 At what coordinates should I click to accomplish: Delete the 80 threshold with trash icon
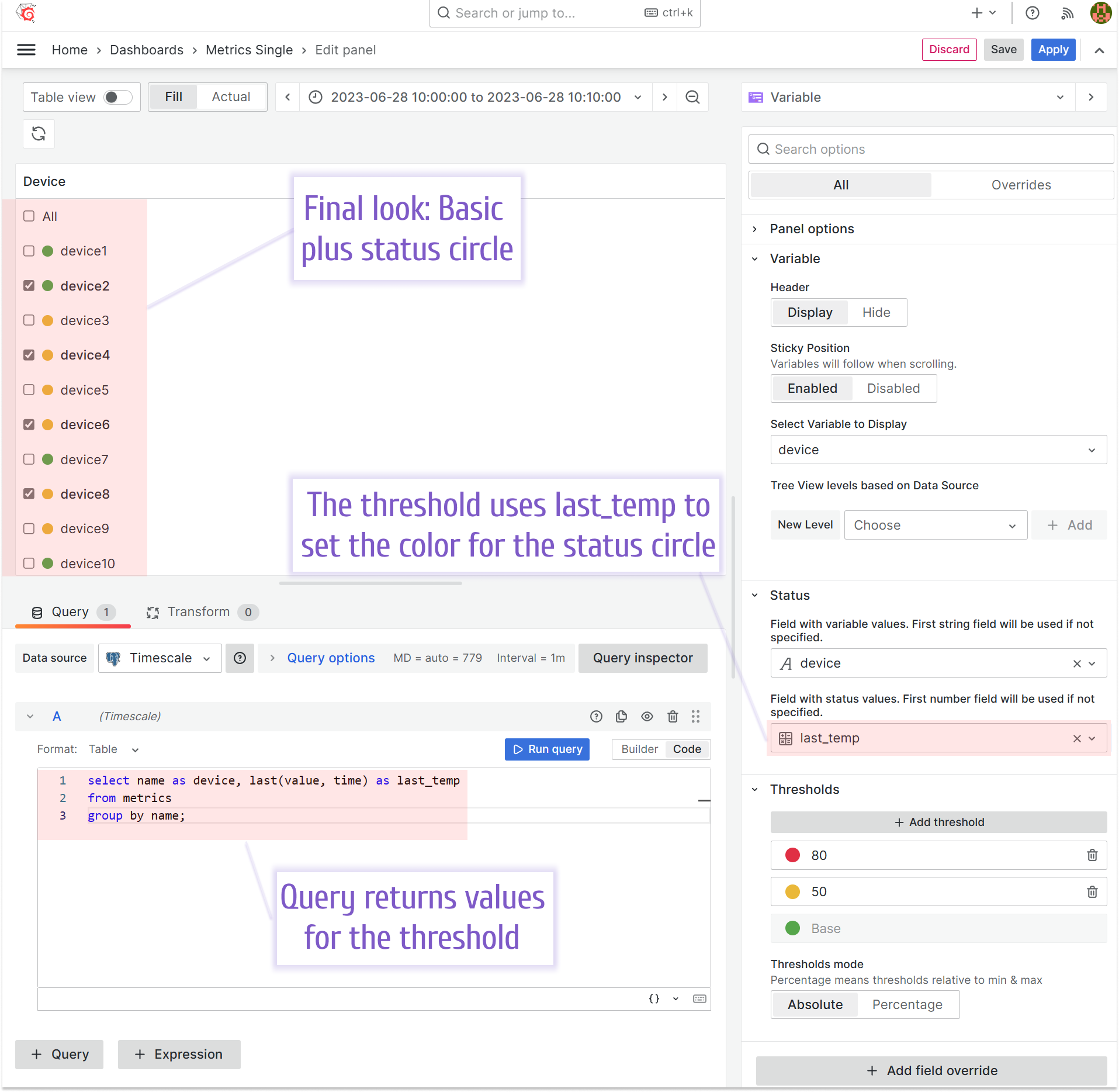[x=1092, y=855]
